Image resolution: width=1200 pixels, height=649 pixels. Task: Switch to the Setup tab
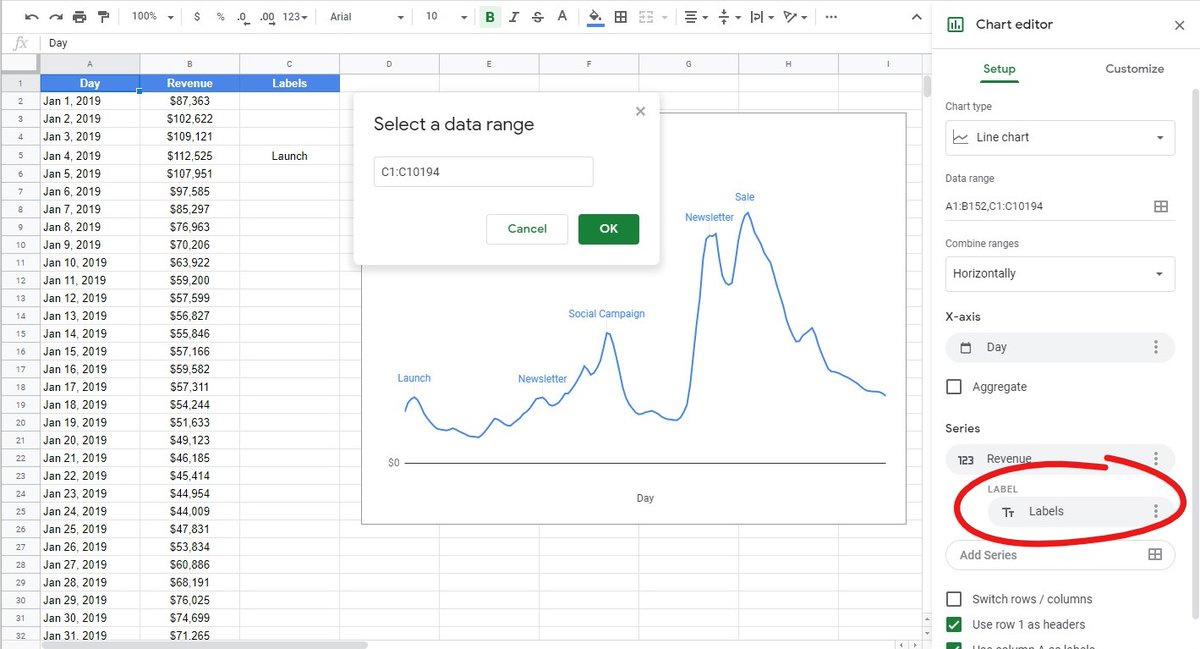999,69
